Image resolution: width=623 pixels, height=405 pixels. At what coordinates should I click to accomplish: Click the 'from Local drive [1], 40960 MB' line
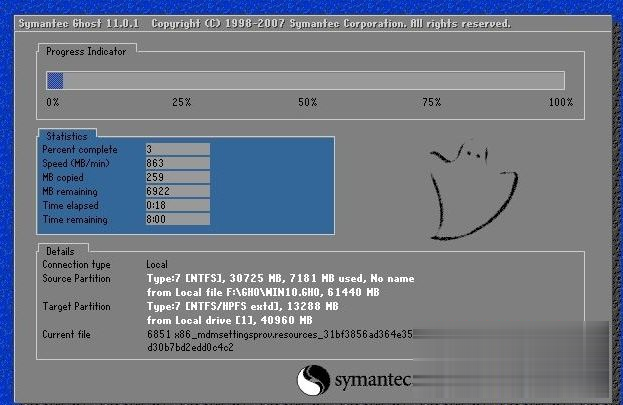[x=230, y=320]
